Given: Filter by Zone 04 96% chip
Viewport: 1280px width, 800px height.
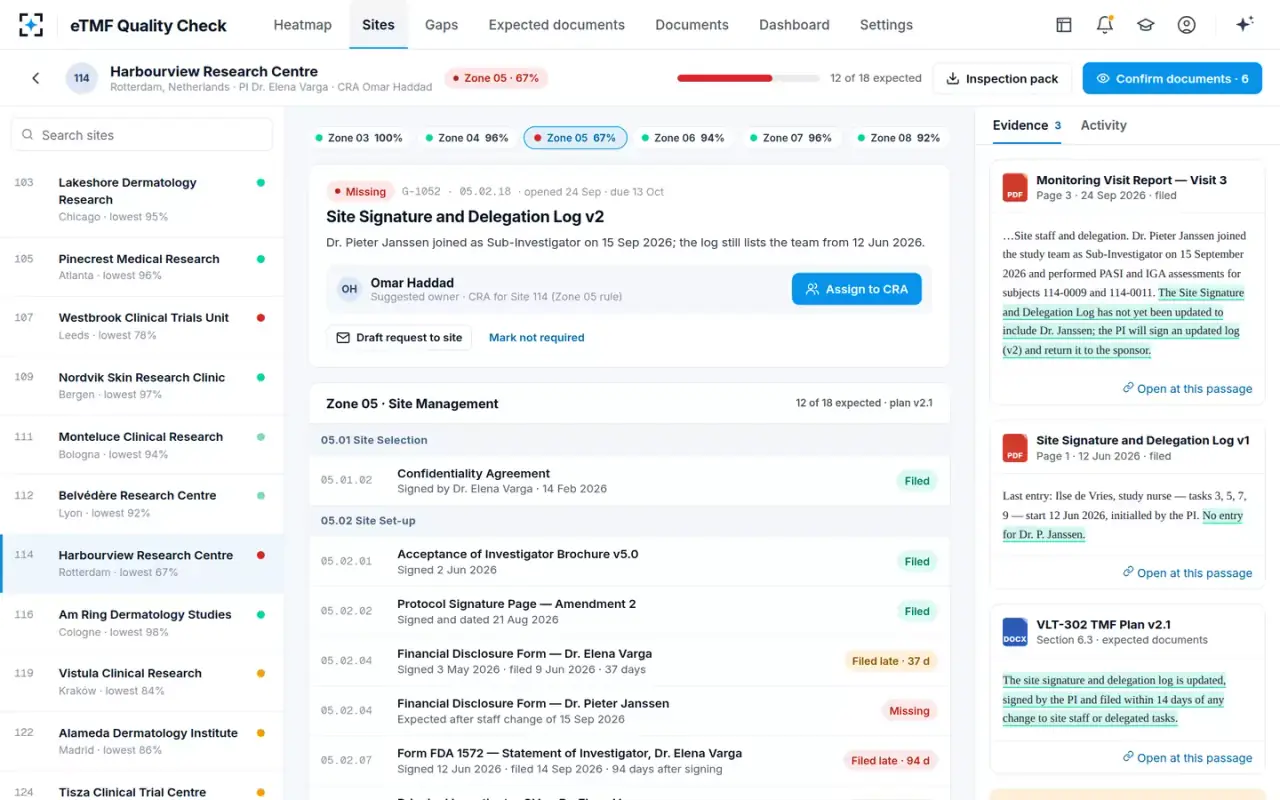Looking at the screenshot, I should click(467, 138).
